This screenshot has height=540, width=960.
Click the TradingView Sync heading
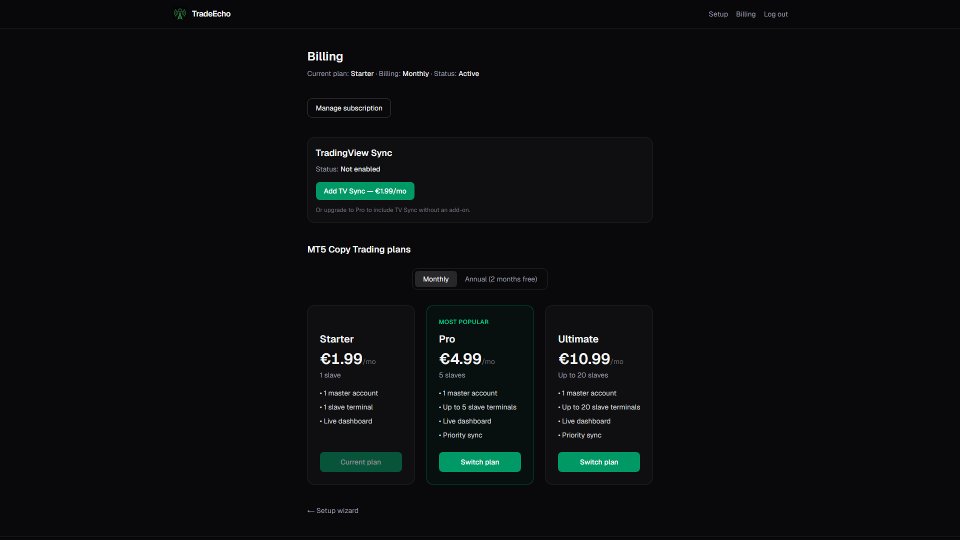tap(354, 153)
